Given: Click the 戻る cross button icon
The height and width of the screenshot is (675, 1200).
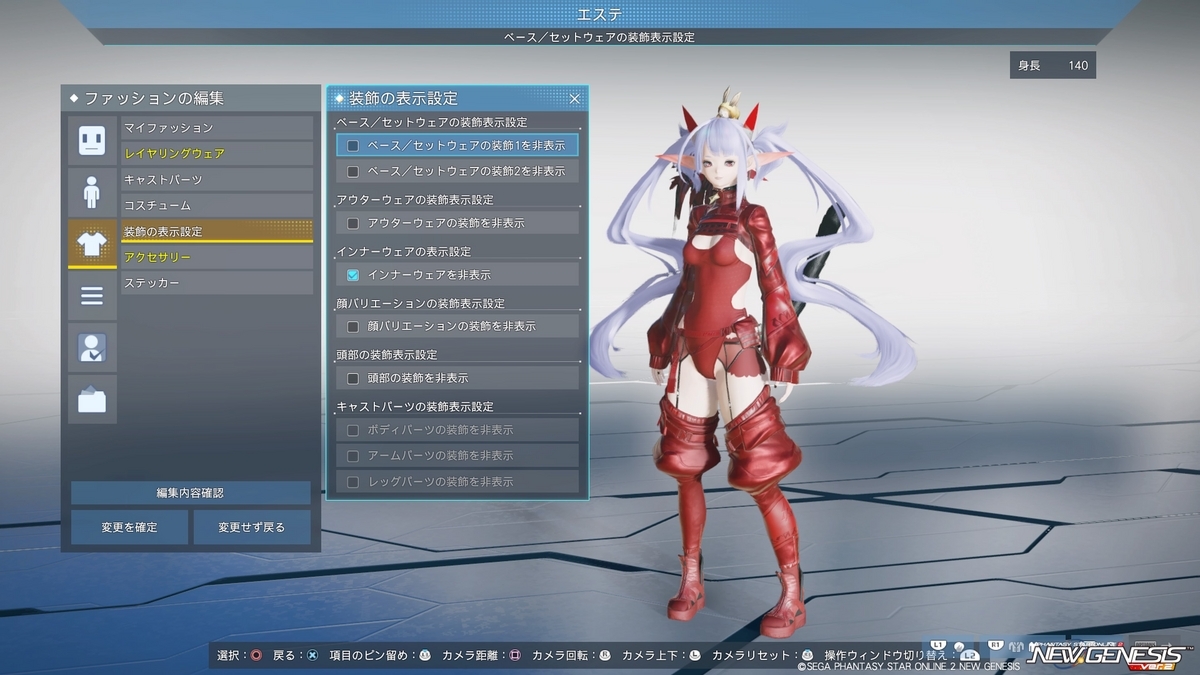Looking at the screenshot, I should click(312, 656).
